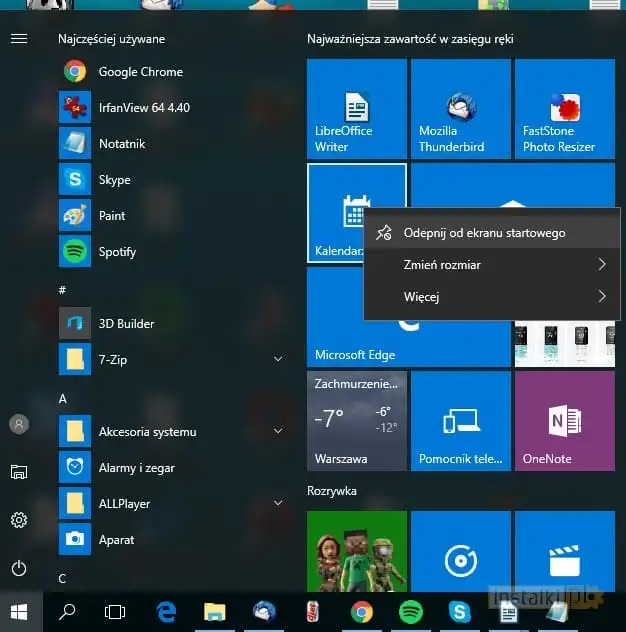Click the Power icon in sidebar
The height and width of the screenshot is (632, 626).
[x=18, y=568]
